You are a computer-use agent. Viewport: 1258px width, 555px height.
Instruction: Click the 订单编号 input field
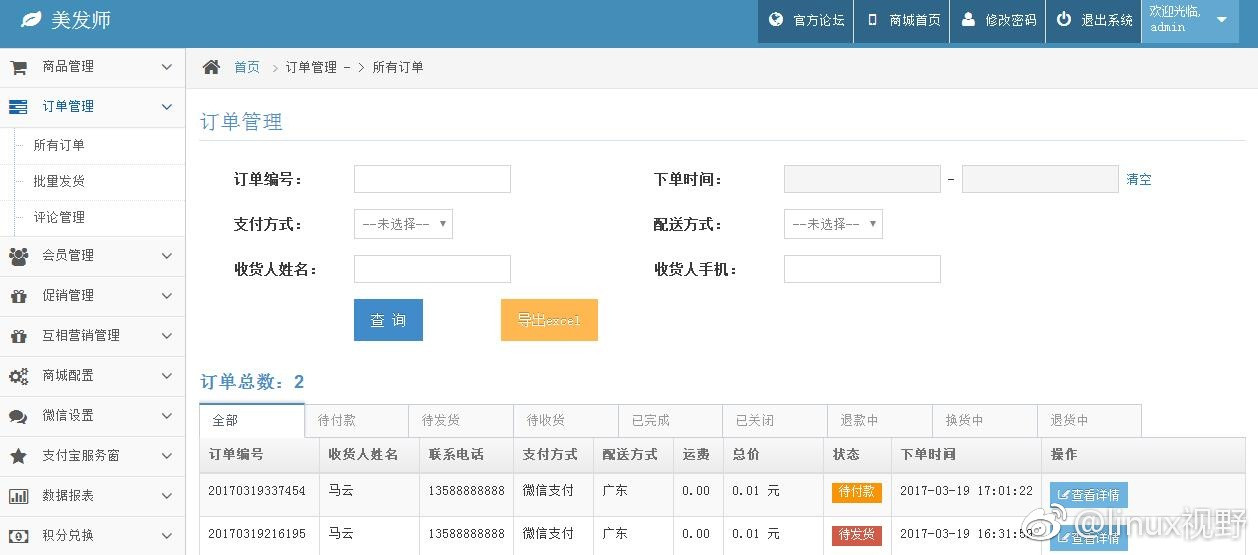pos(432,179)
